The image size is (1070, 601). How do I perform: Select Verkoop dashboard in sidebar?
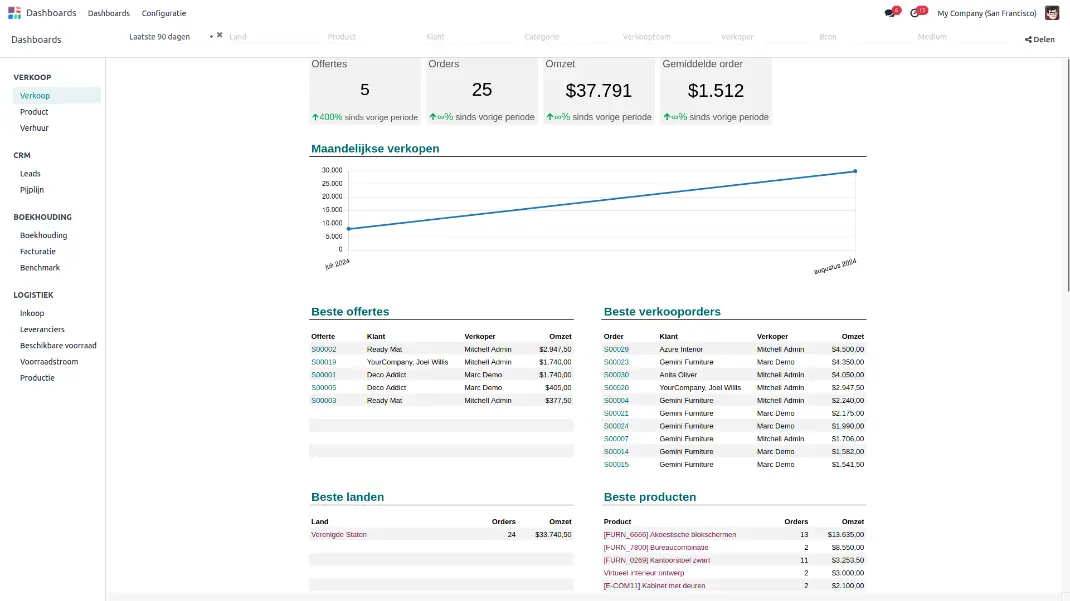point(57,96)
